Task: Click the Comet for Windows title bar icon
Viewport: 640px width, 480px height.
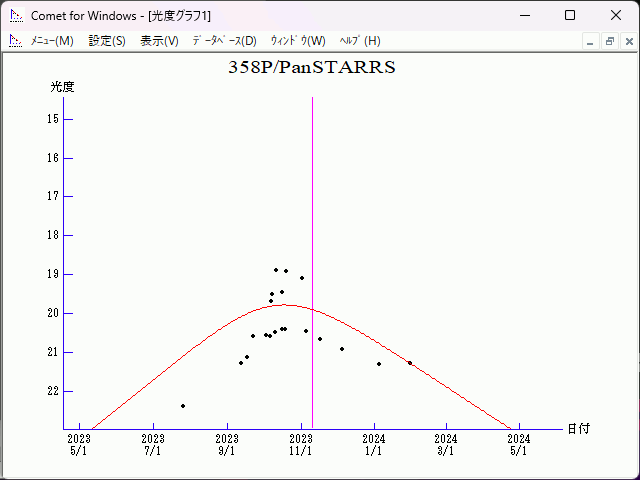Action: 15,15
